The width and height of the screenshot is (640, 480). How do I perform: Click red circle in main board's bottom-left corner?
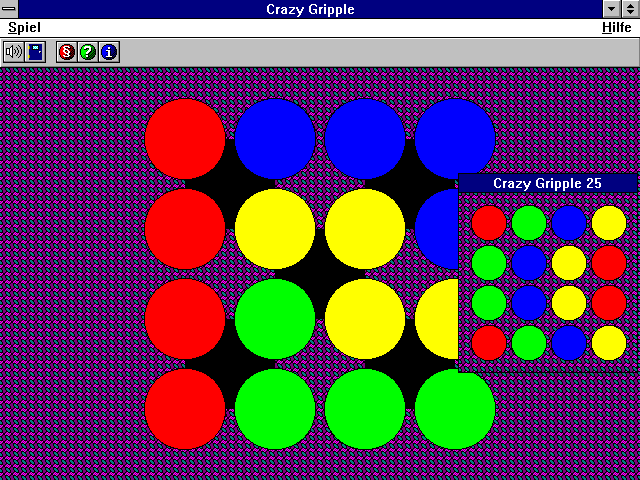[x=185, y=409]
